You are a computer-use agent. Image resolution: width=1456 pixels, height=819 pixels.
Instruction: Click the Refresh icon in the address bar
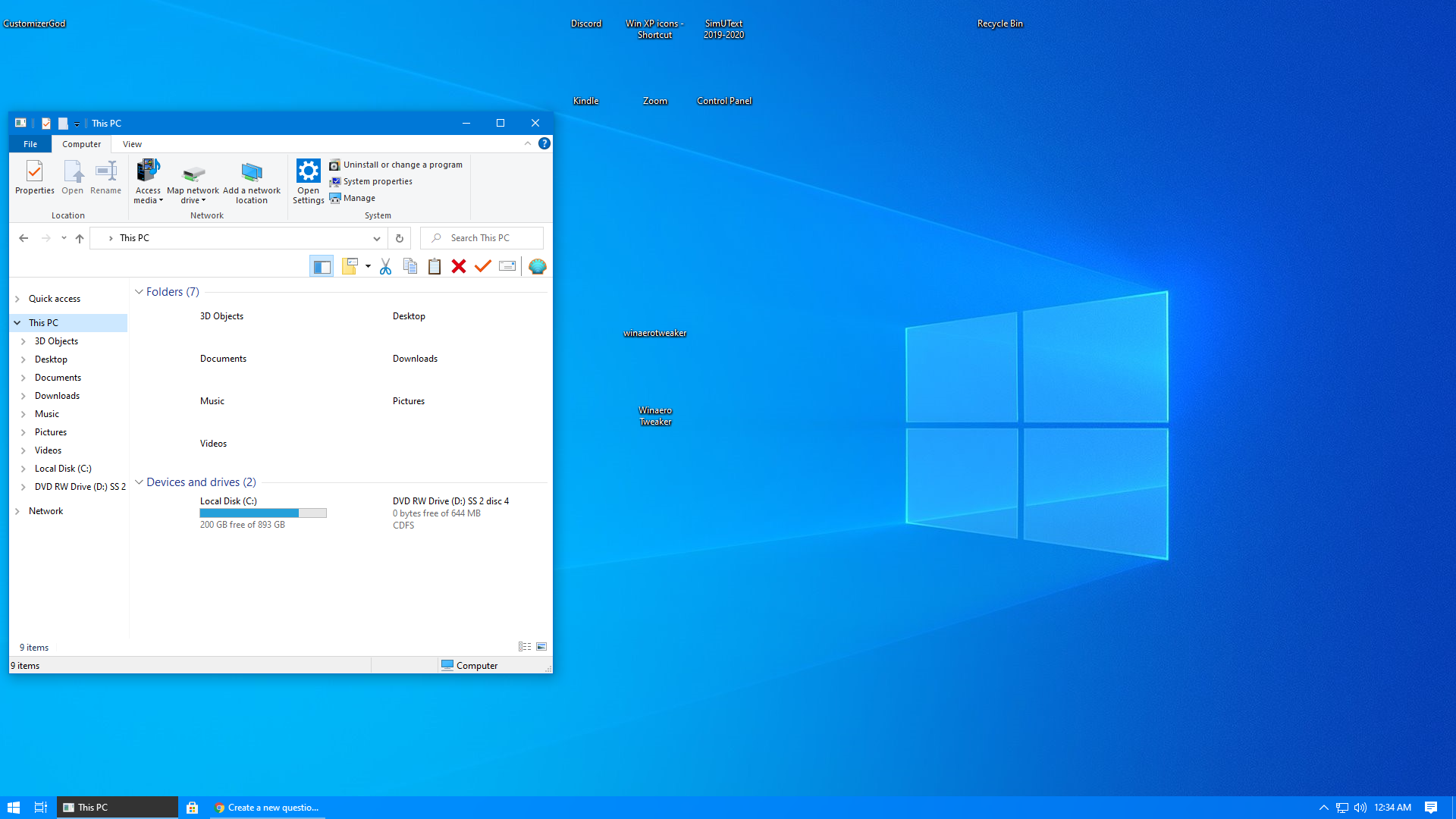click(399, 237)
